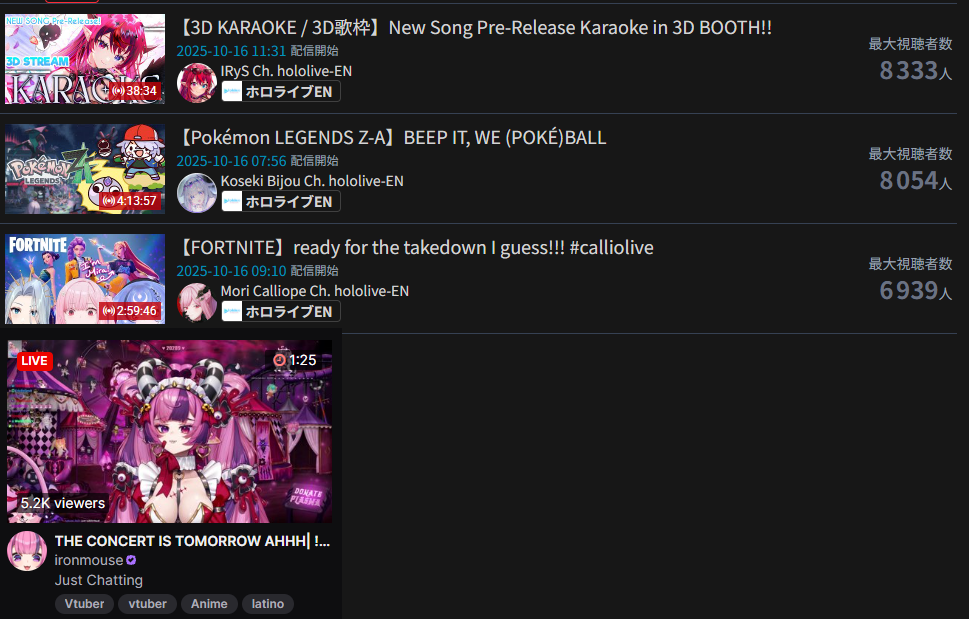
Task: Open New Song Pre-Release Karaoke title link
Action: 474,28
